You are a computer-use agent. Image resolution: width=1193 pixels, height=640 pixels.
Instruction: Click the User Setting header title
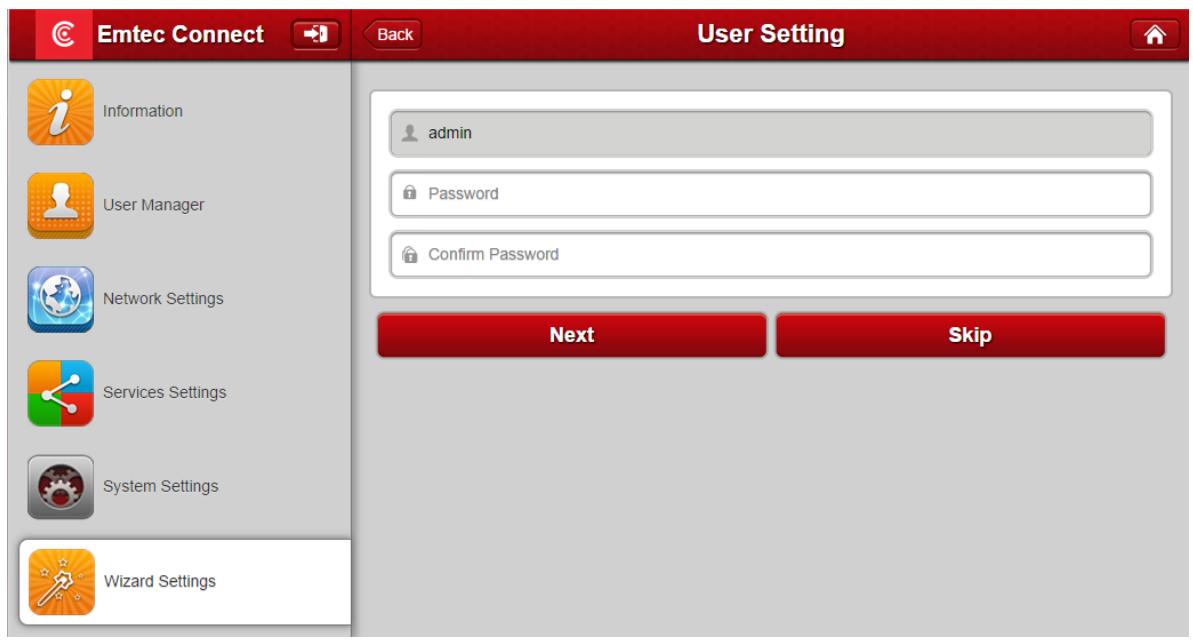pos(771,35)
